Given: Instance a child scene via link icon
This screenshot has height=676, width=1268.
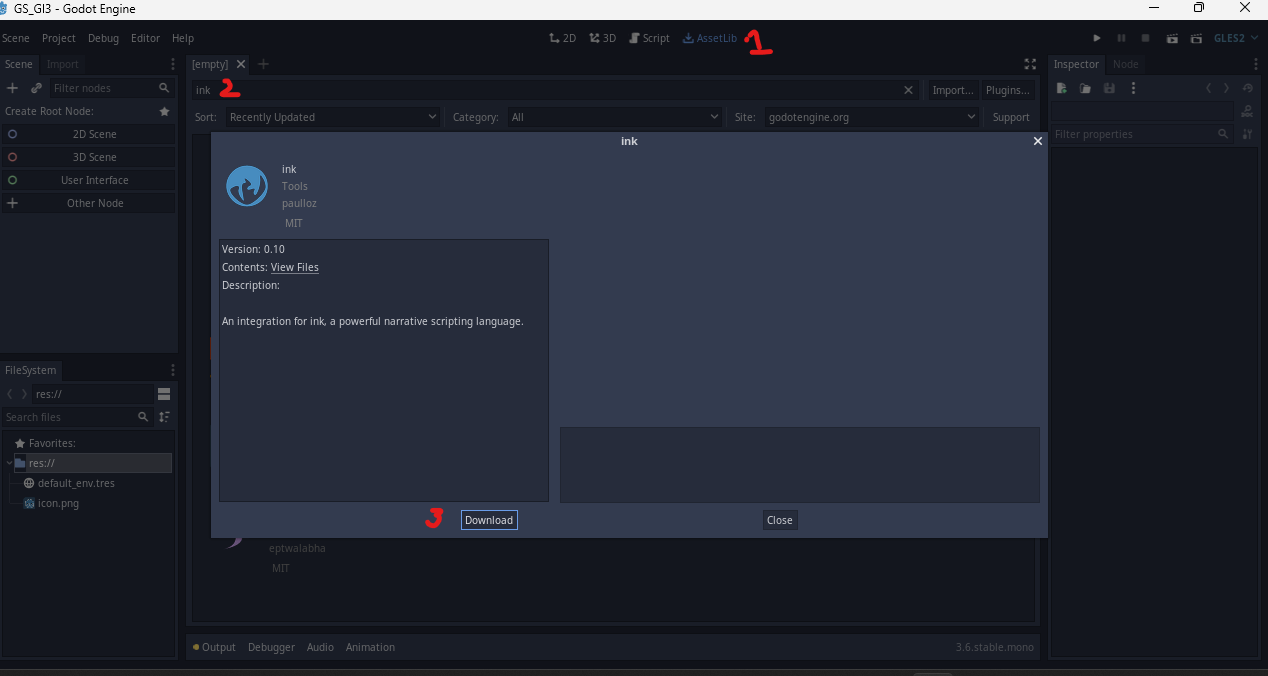Looking at the screenshot, I should pyautogui.click(x=36, y=88).
